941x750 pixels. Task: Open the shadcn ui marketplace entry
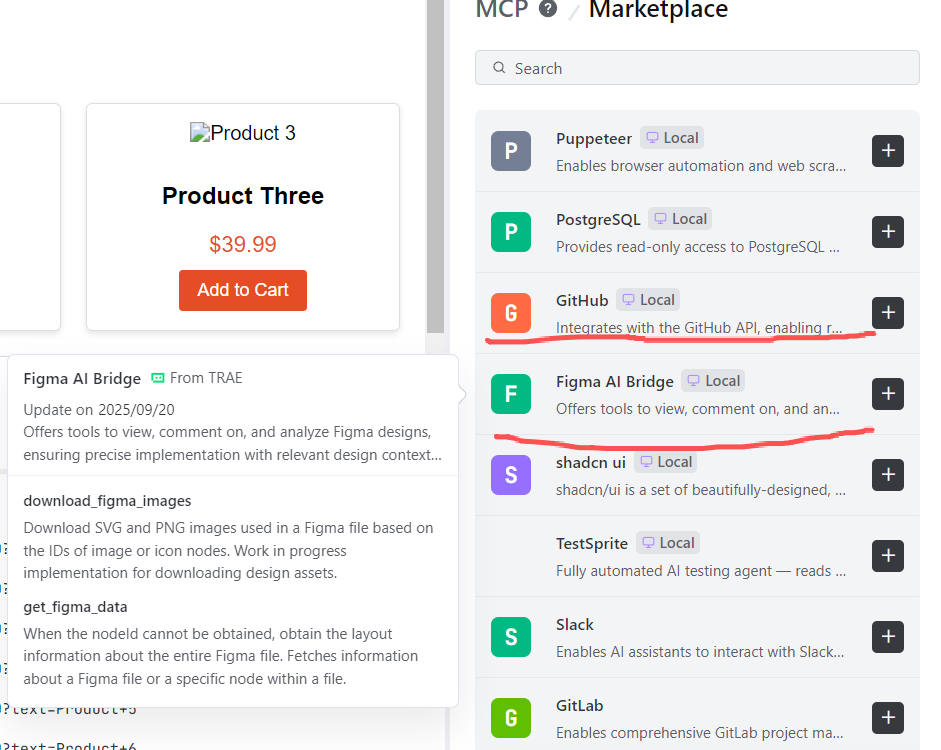[697, 475]
